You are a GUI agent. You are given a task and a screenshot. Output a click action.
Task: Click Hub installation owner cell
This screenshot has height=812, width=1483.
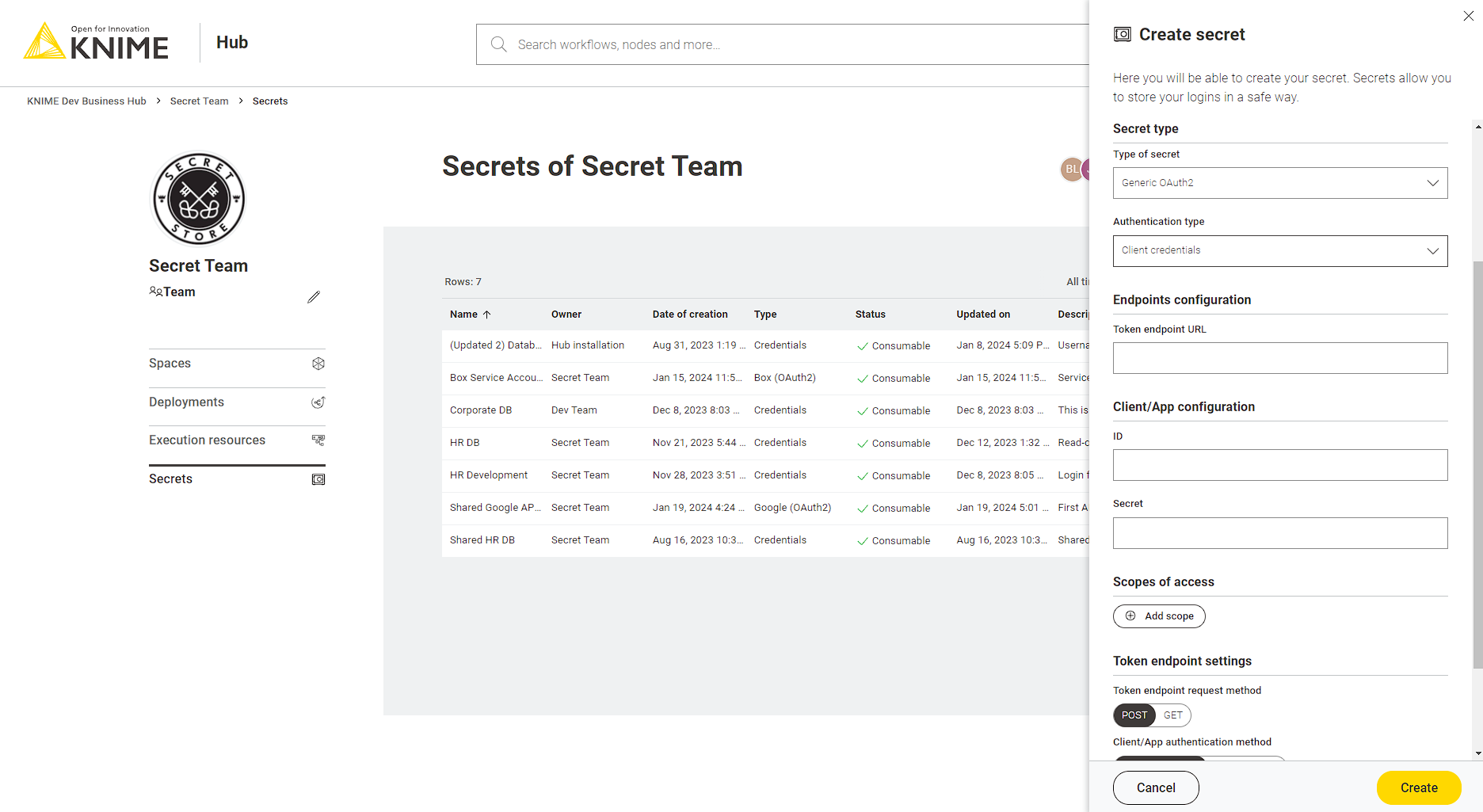(588, 345)
